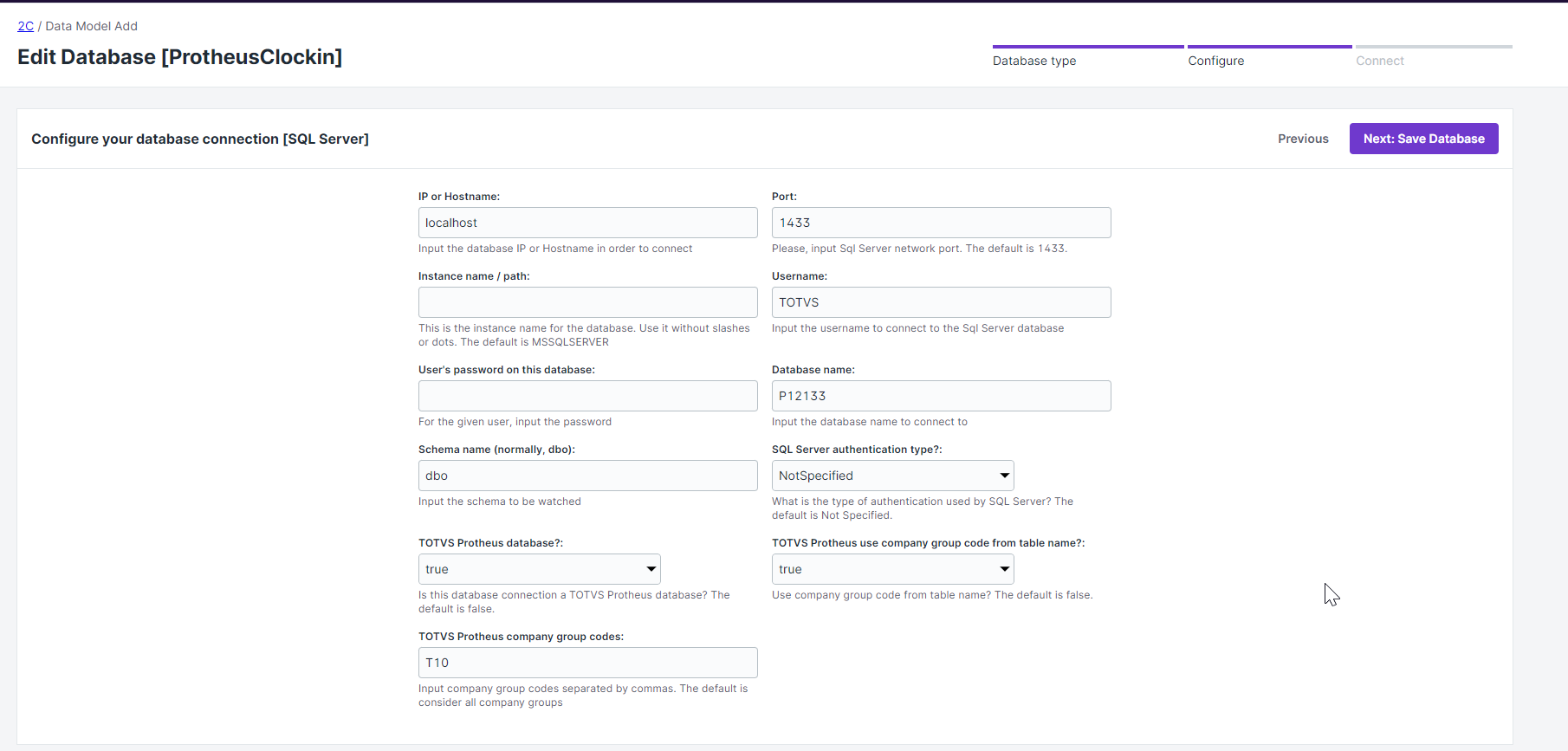Select the Database name field
Image resolution: width=1568 pixels, height=751 pixels.
pyautogui.click(x=941, y=396)
